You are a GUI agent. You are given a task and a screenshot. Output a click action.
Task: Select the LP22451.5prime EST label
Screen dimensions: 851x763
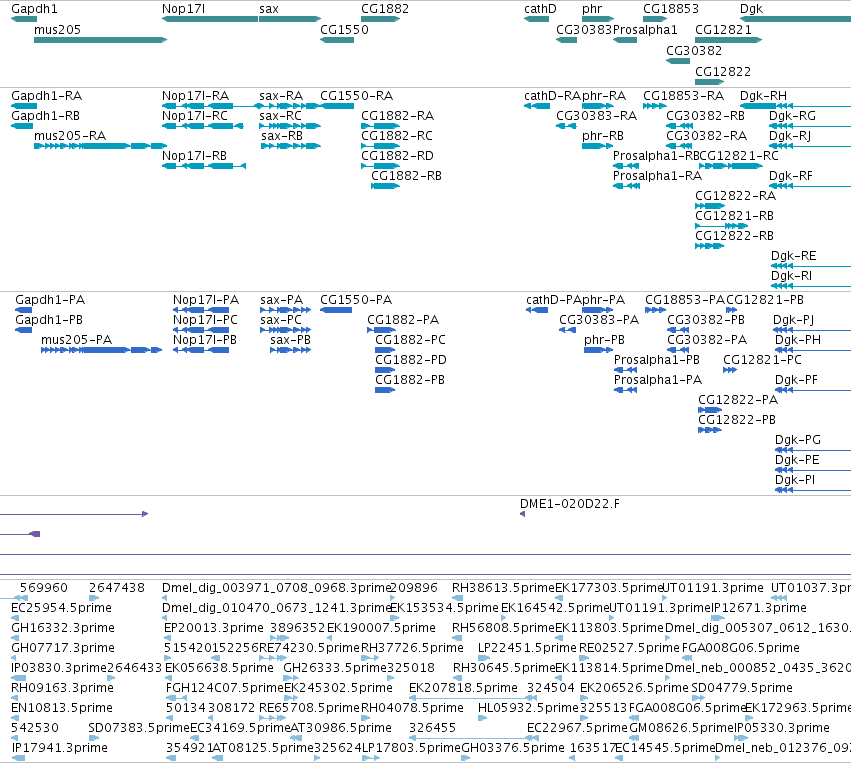tap(527, 647)
